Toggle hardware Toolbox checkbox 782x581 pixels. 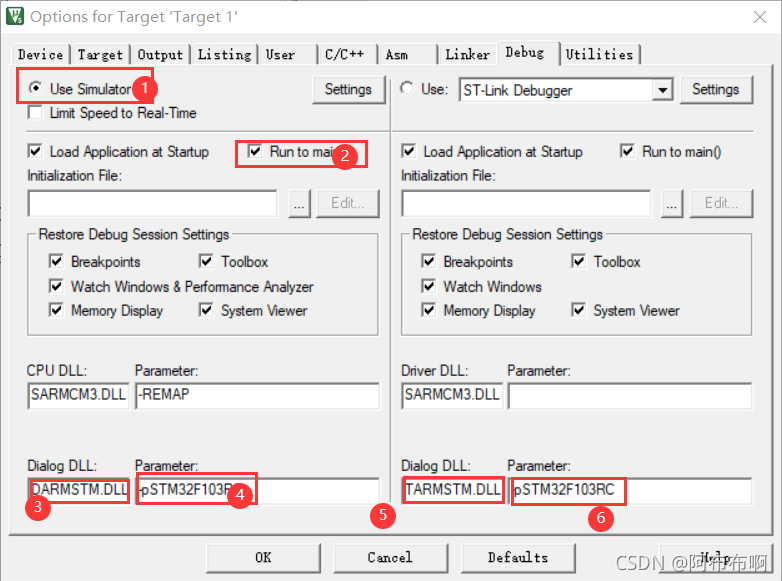[x=579, y=261]
